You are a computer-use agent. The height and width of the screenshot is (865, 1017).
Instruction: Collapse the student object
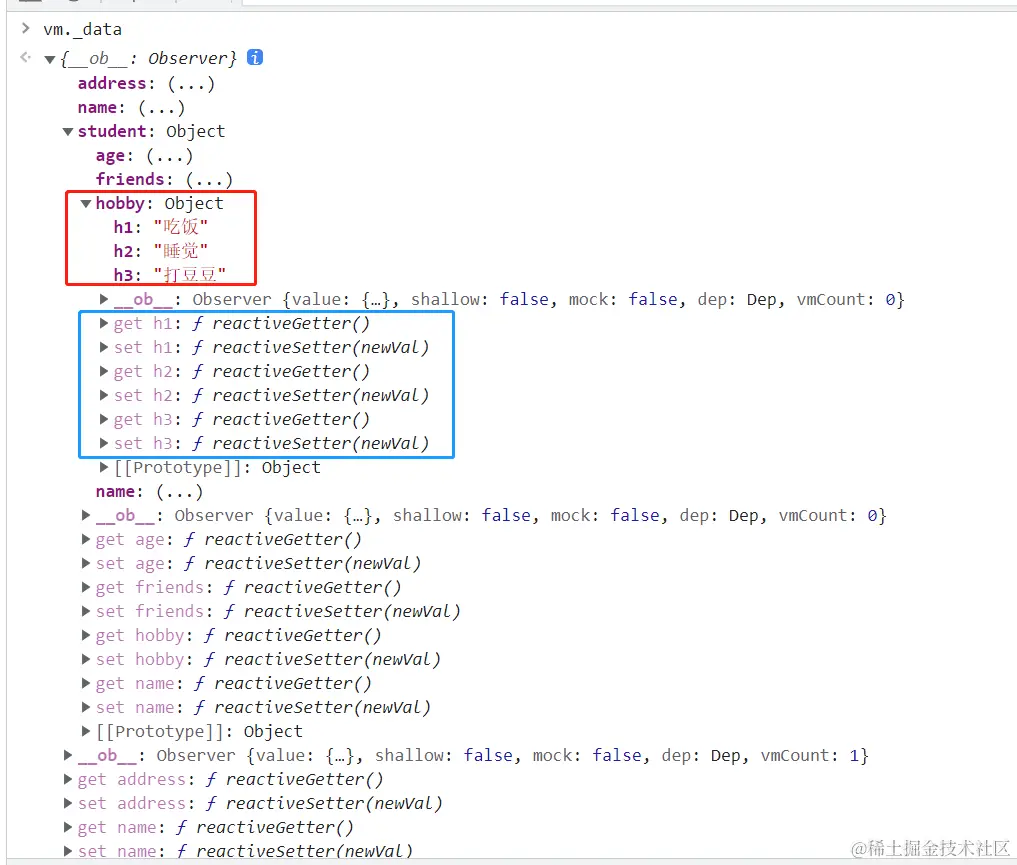click(67, 131)
